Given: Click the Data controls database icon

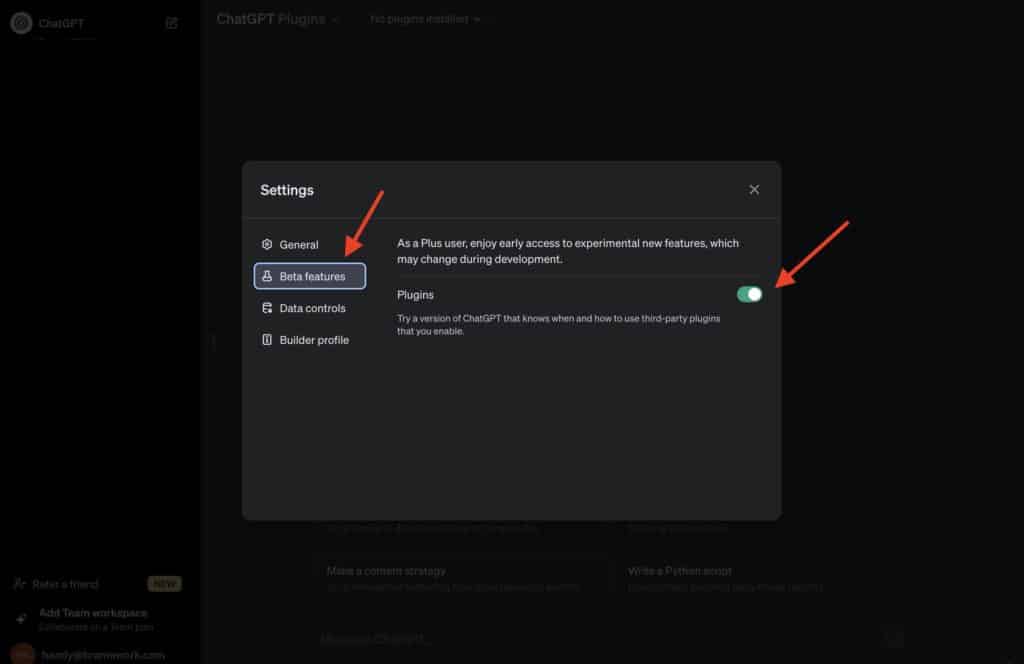Looking at the screenshot, I should [267, 308].
